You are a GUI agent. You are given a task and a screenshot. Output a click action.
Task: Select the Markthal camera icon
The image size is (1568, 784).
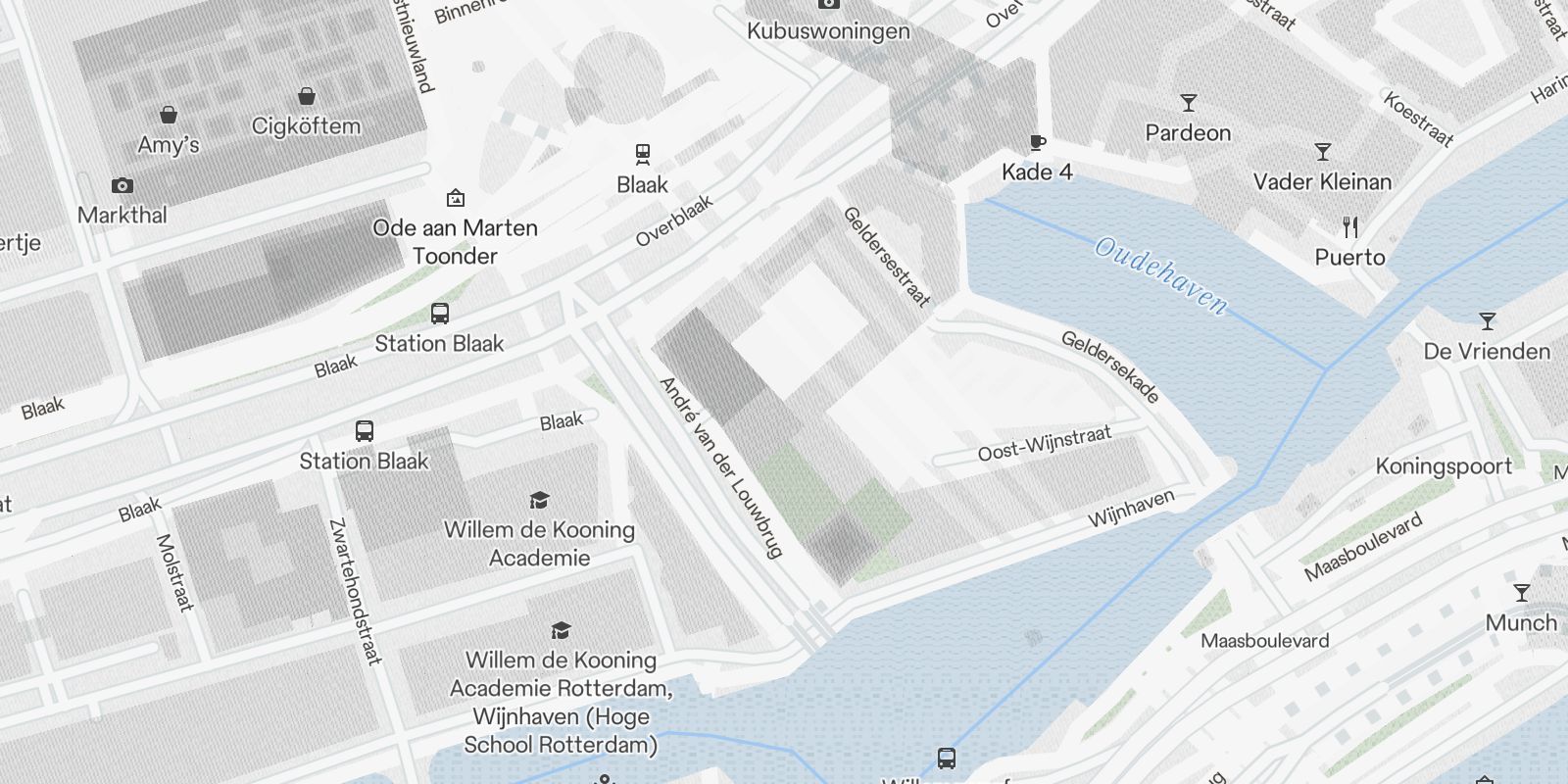122,185
